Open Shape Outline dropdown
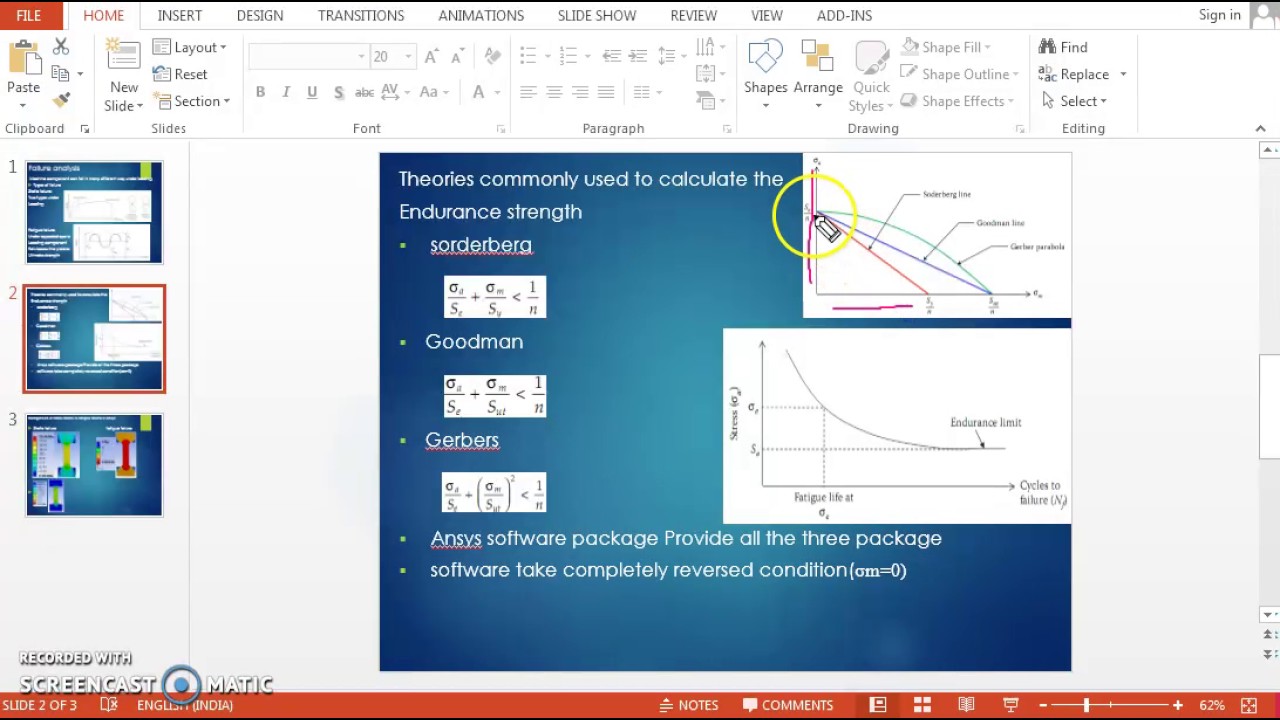 [959, 74]
